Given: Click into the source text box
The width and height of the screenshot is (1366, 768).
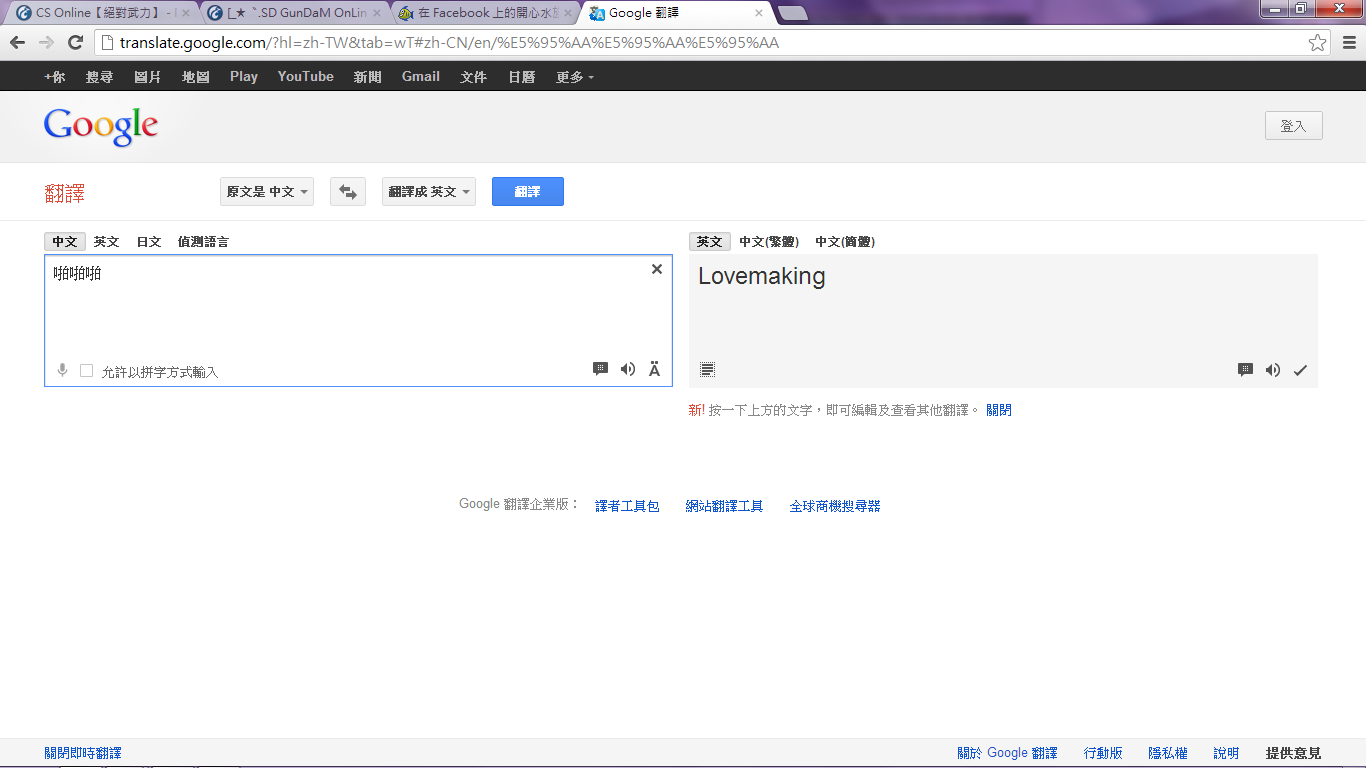Looking at the screenshot, I should click(358, 320).
